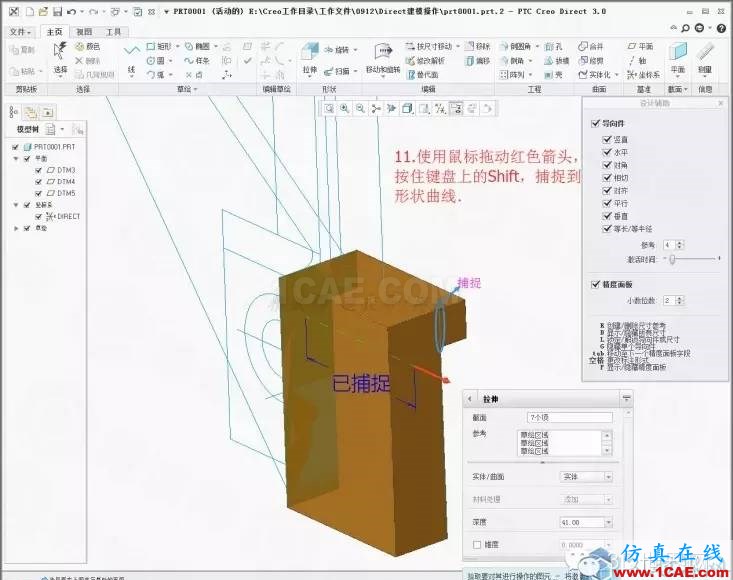Click the Refit icon in graphics toolbar
This screenshot has height=580, width=733.
point(329,109)
